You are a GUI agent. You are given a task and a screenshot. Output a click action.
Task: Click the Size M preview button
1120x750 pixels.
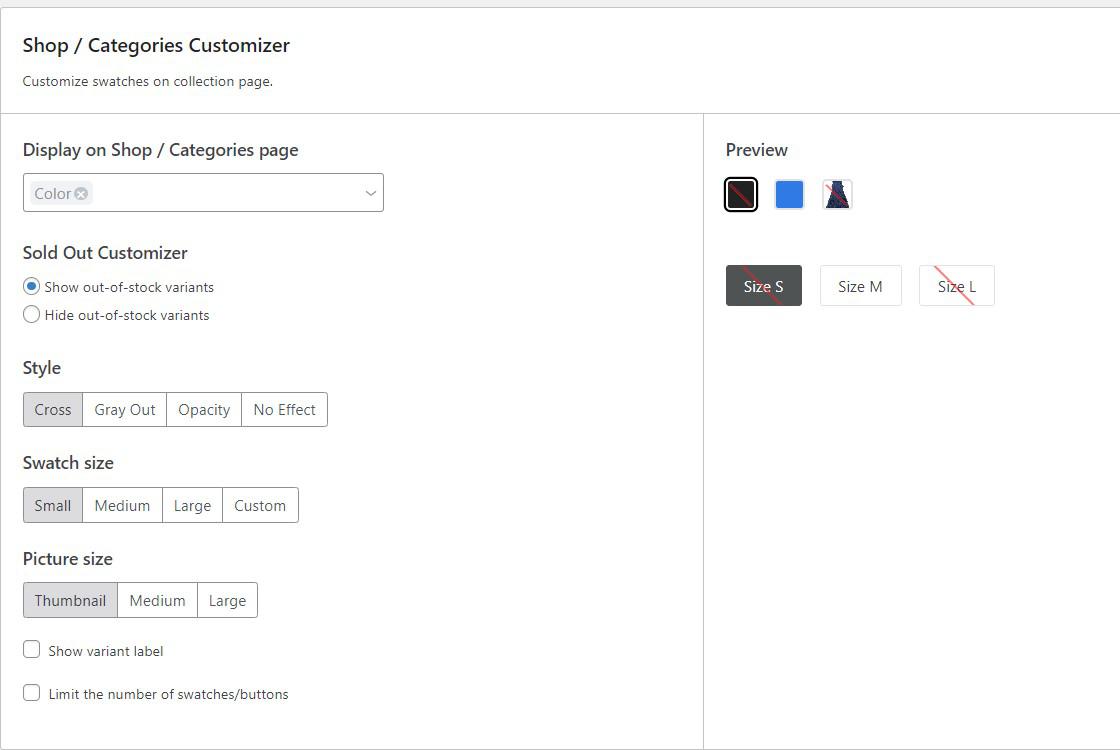[860, 285]
